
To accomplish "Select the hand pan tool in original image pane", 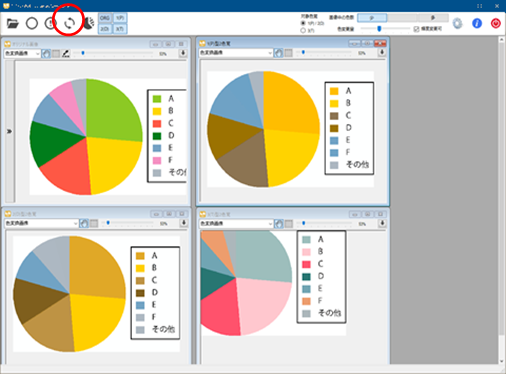I will 46,53.
